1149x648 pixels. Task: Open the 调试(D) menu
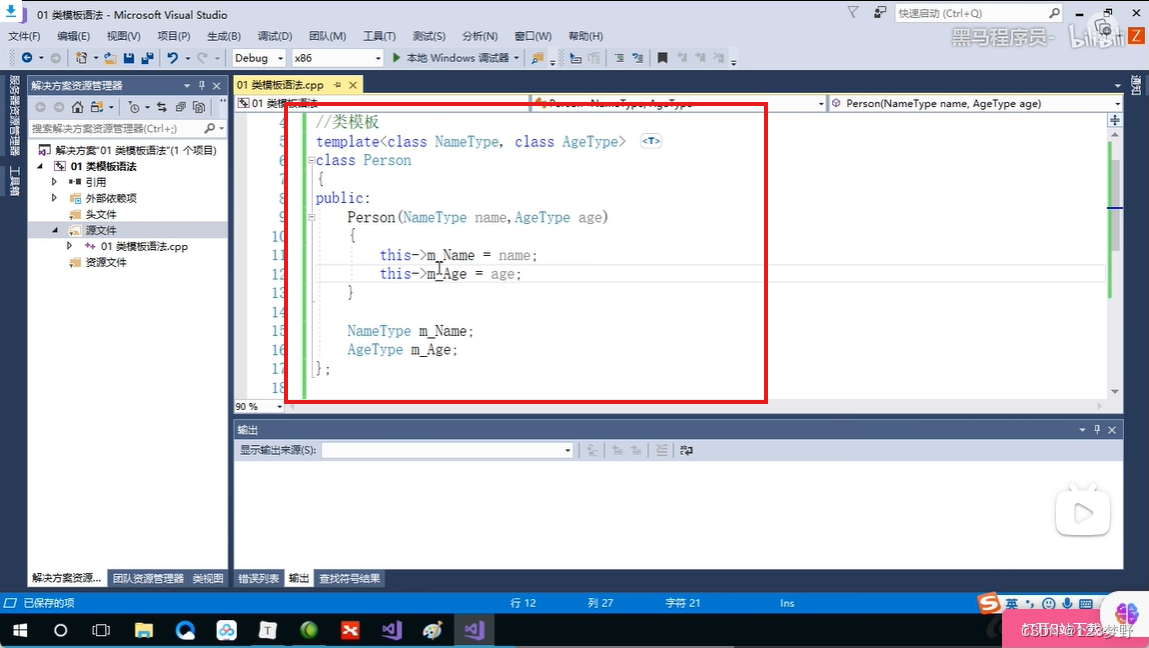point(275,36)
